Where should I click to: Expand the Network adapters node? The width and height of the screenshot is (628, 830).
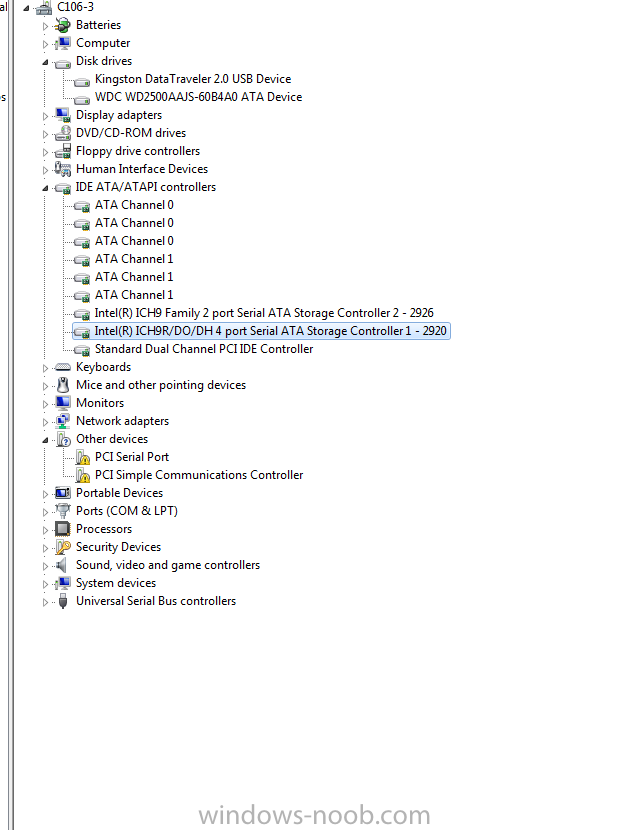[45, 422]
